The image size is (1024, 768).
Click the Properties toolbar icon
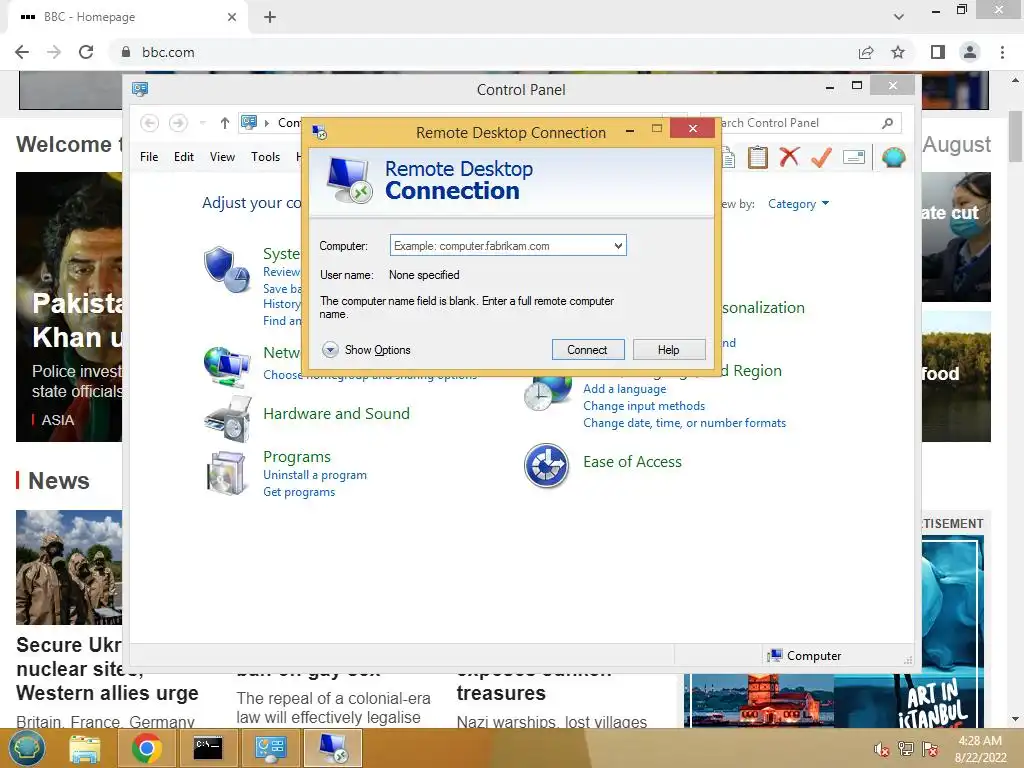pyautogui.click(x=854, y=157)
